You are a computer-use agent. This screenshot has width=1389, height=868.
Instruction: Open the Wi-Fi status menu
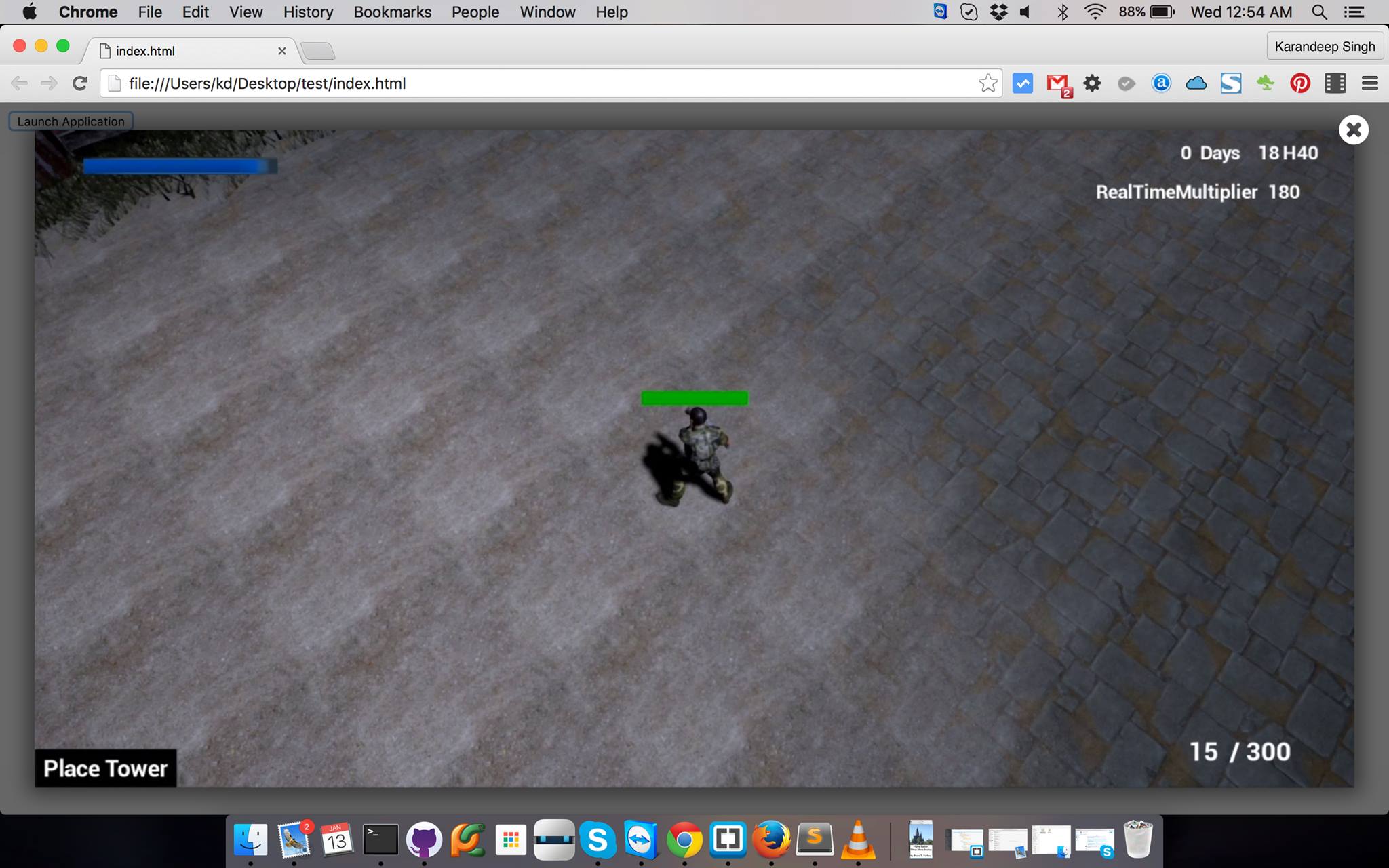[x=1095, y=12]
